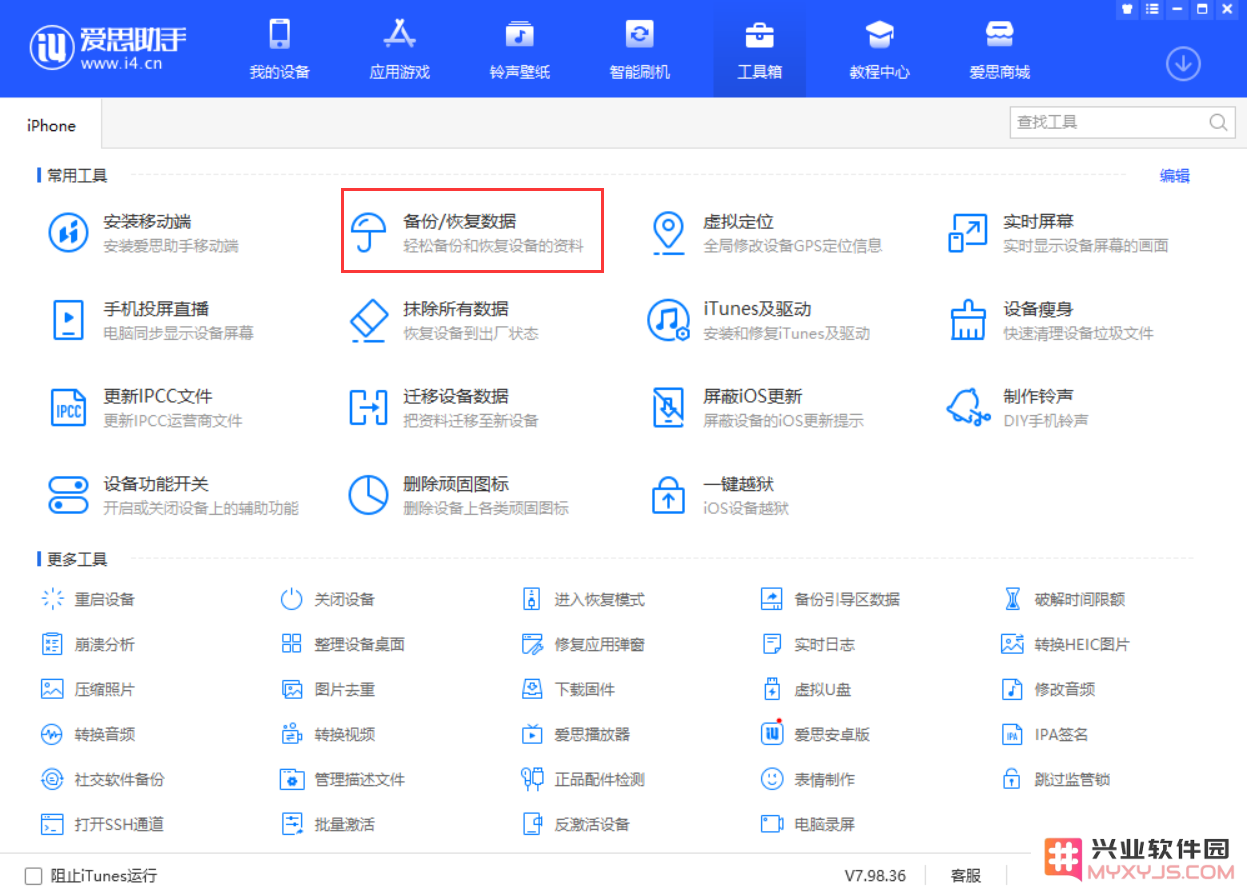This screenshot has width=1247, height=896.
Task: Open IPA签名 tool
Action: coord(1045,734)
